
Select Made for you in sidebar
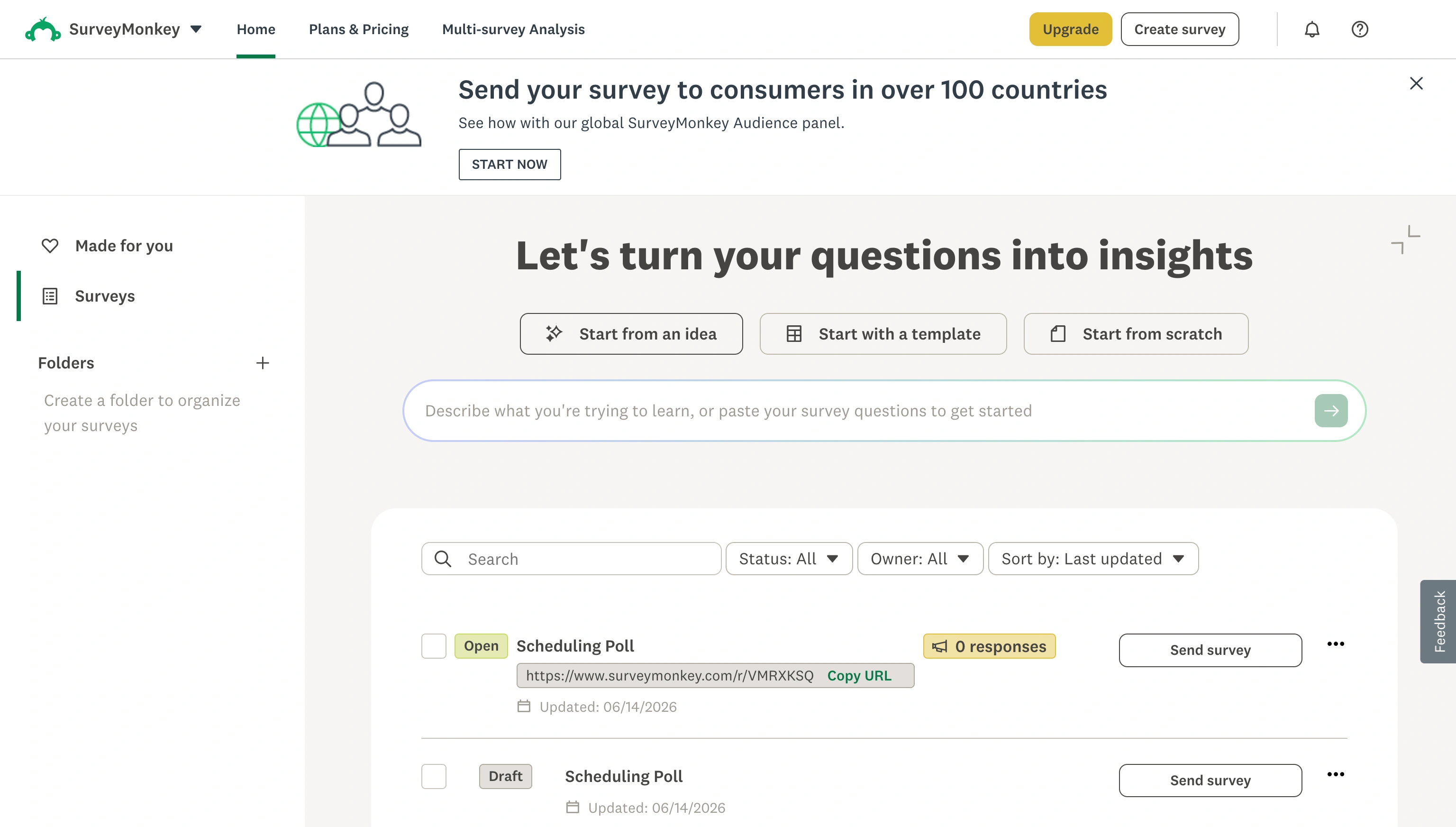tap(124, 245)
